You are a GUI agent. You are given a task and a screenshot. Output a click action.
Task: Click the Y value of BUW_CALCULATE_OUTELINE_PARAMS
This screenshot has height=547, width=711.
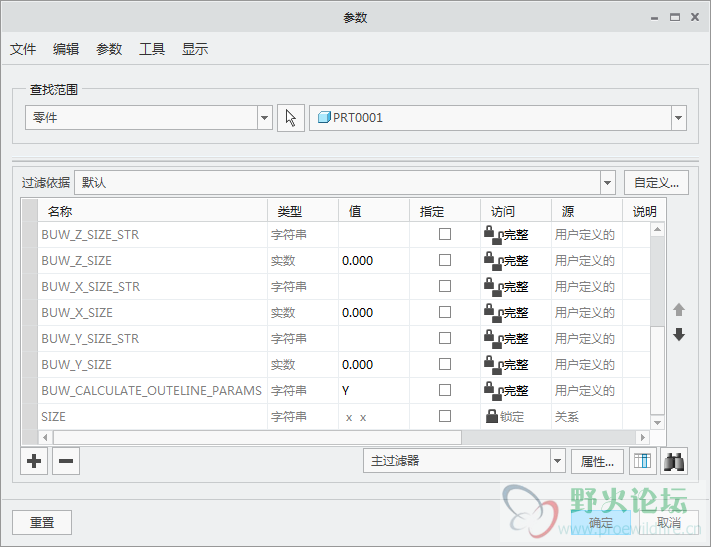(x=346, y=391)
